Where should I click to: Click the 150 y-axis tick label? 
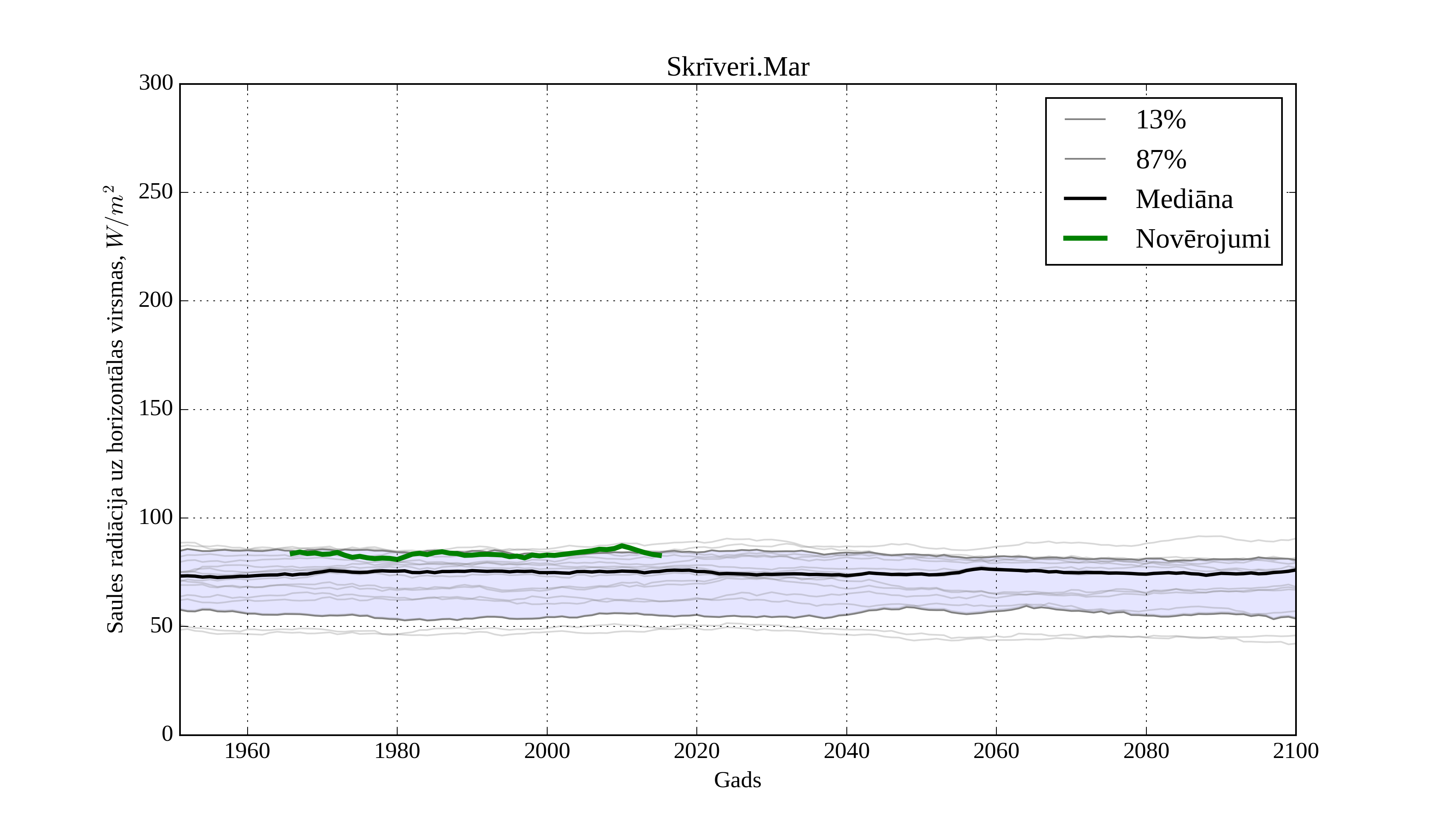click(x=156, y=408)
